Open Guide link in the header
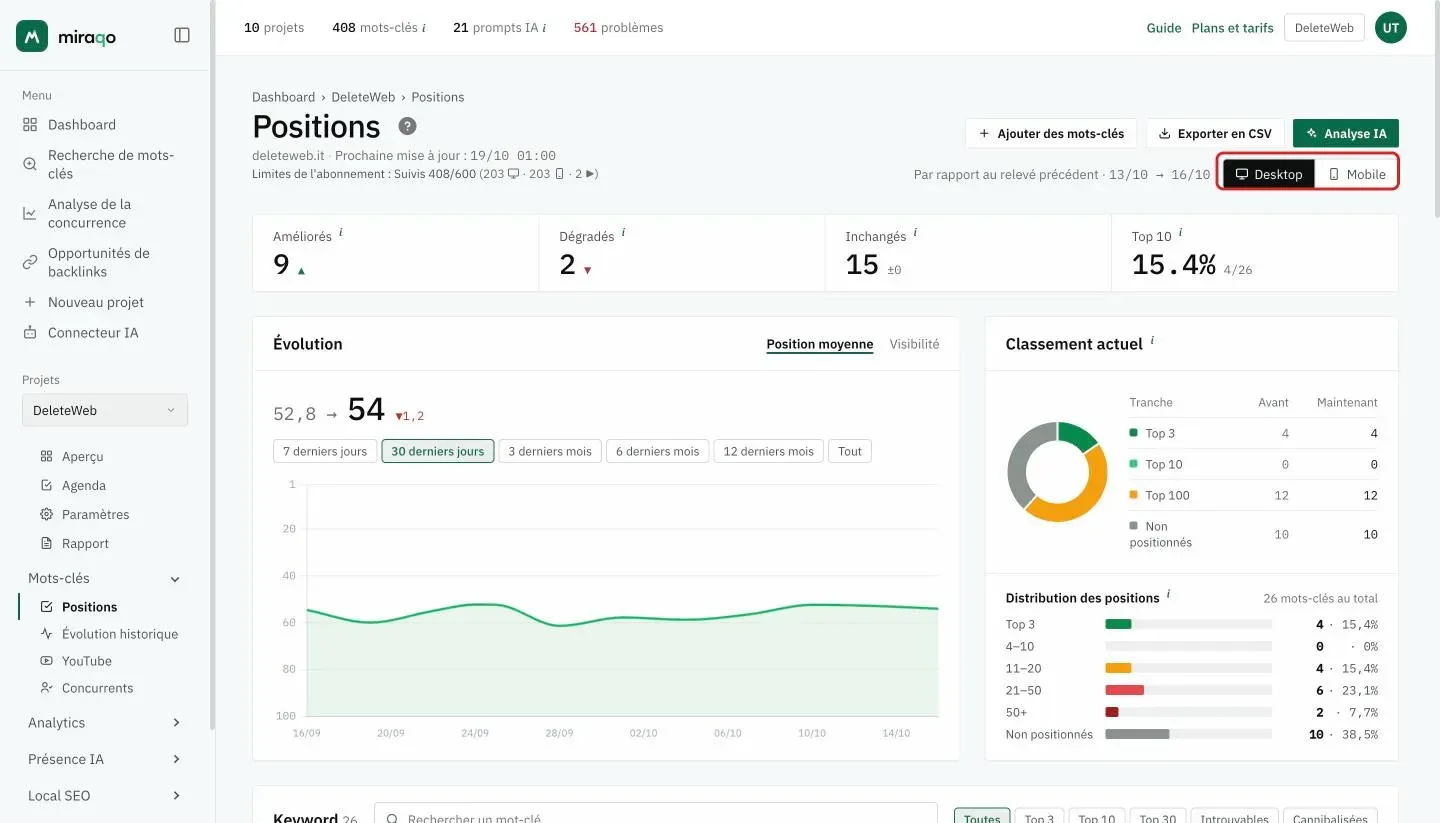This screenshot has height=823, width=1440. tap(1164, 28)
